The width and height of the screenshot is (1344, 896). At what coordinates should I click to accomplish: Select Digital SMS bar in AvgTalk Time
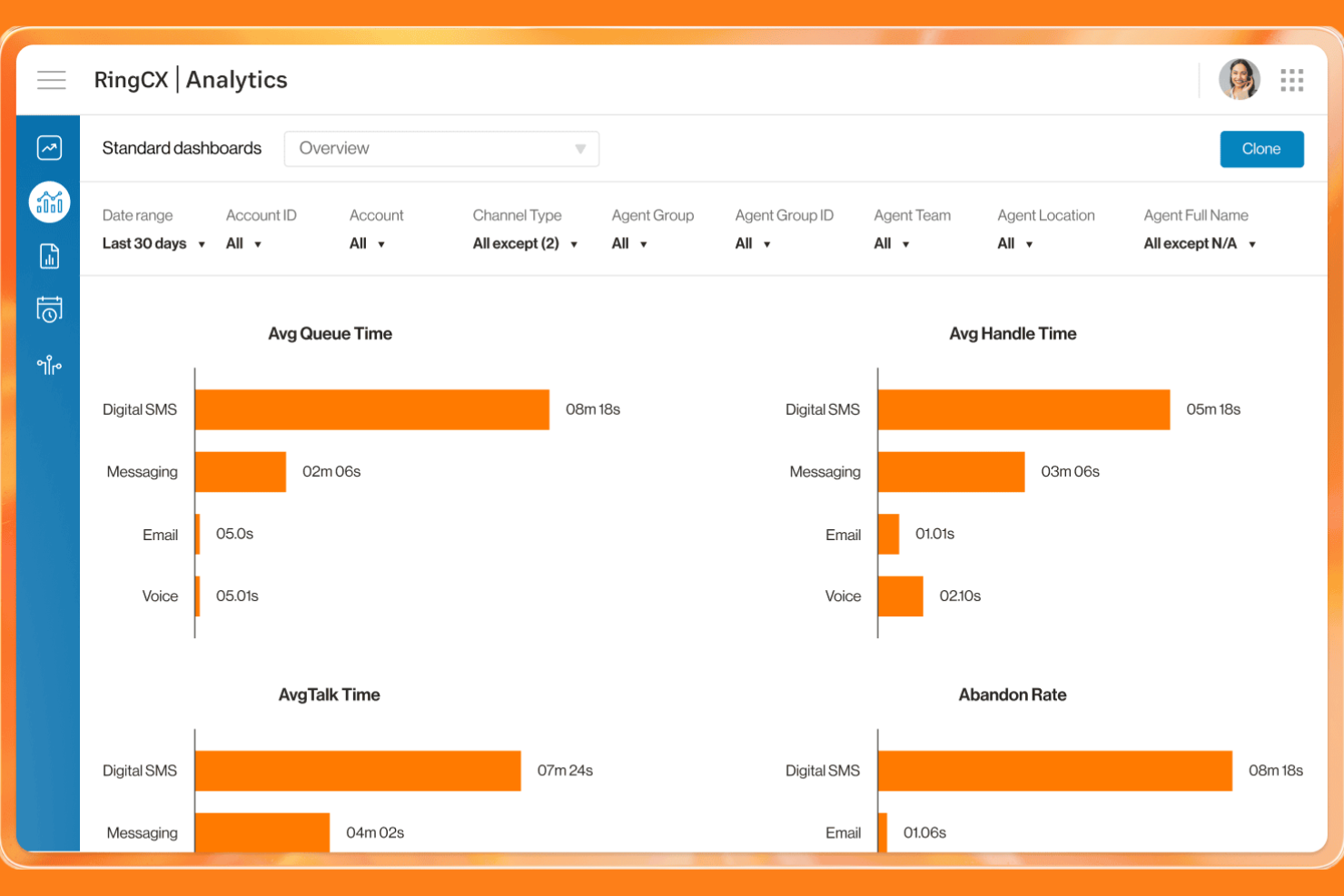(358, 771)
